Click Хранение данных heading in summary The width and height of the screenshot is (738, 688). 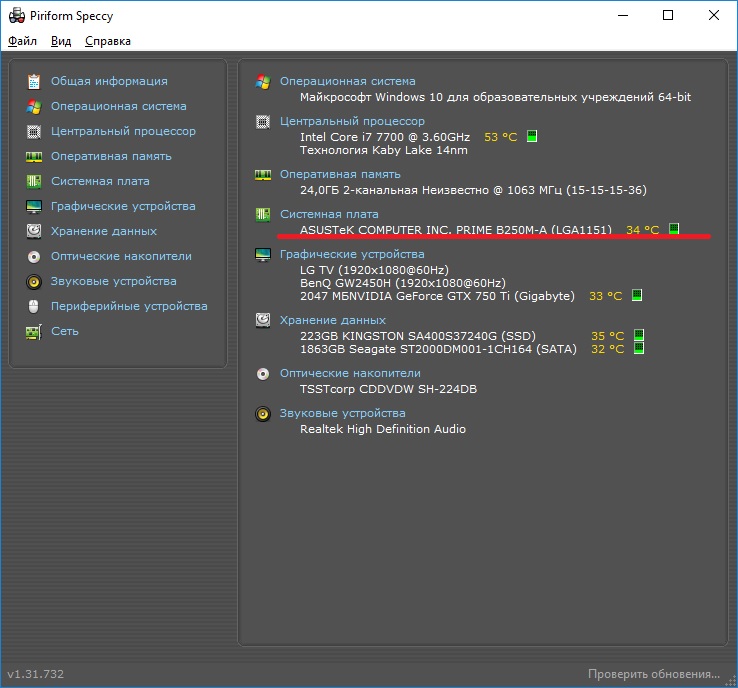[333, 320]
